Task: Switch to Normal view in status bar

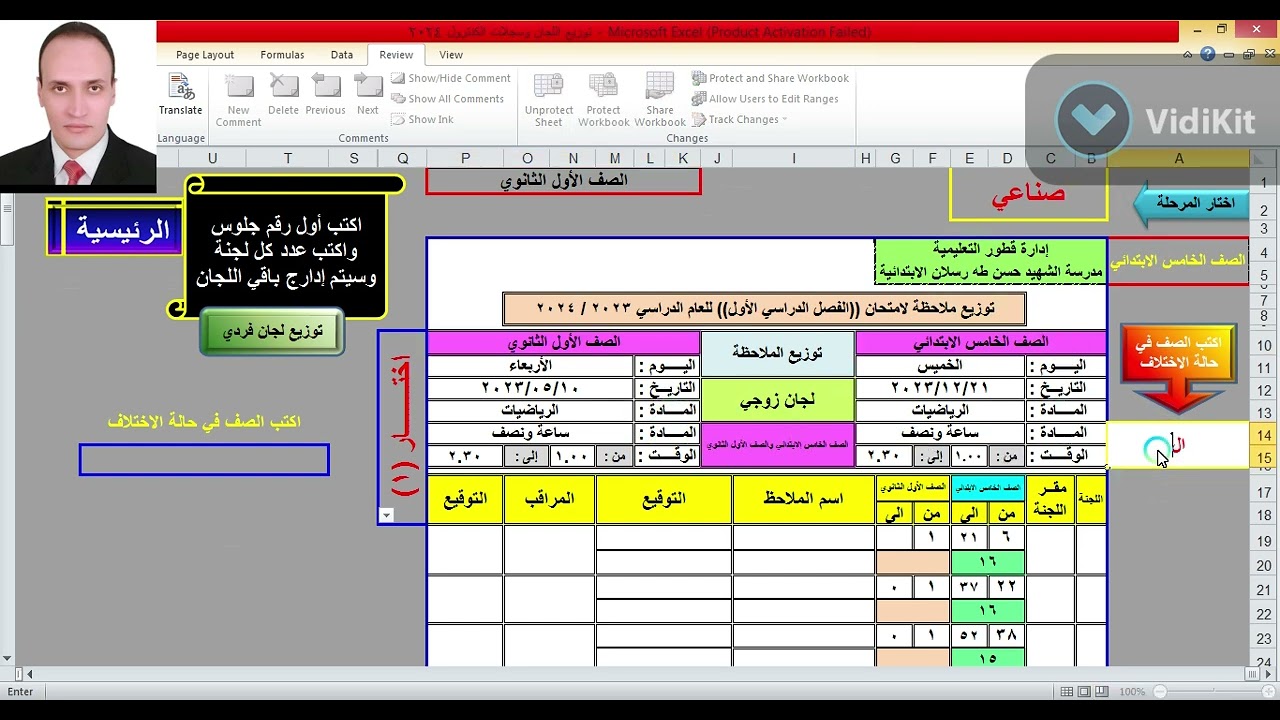Action: (x=1068, y=692)
